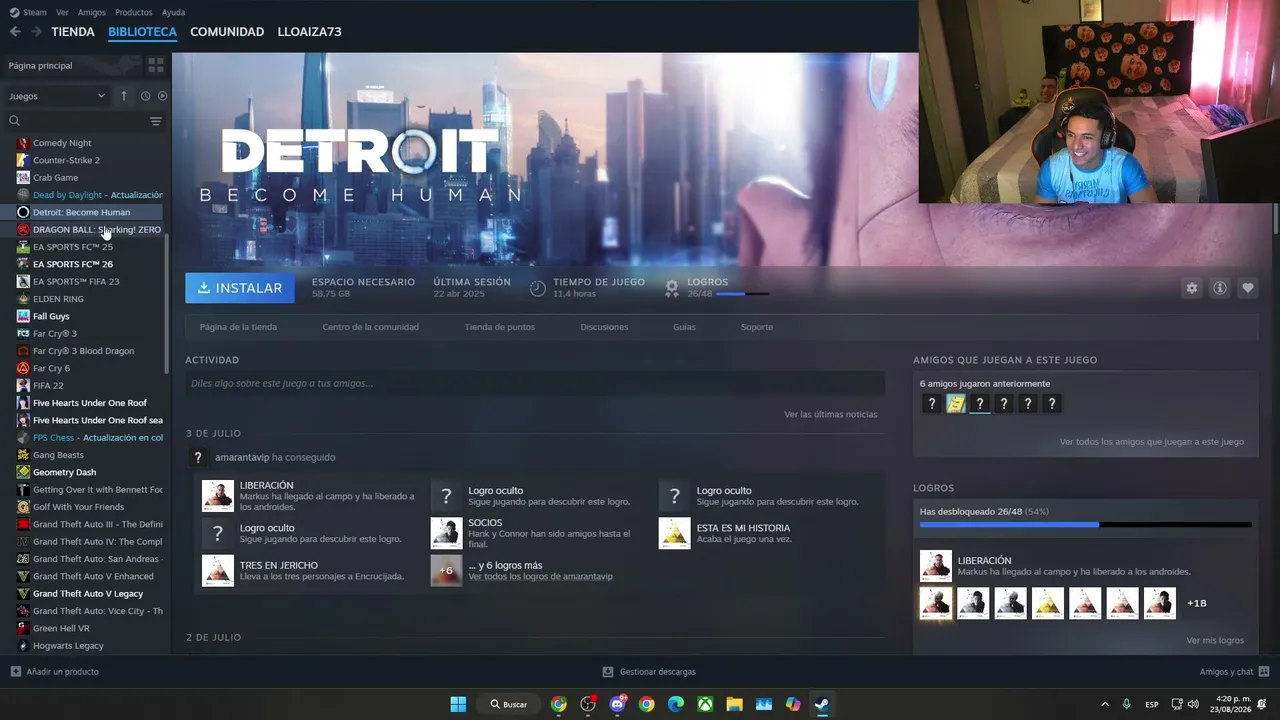Open Amigos y chat panel
The image size is (1280, 720).
tap(1234, 672)
